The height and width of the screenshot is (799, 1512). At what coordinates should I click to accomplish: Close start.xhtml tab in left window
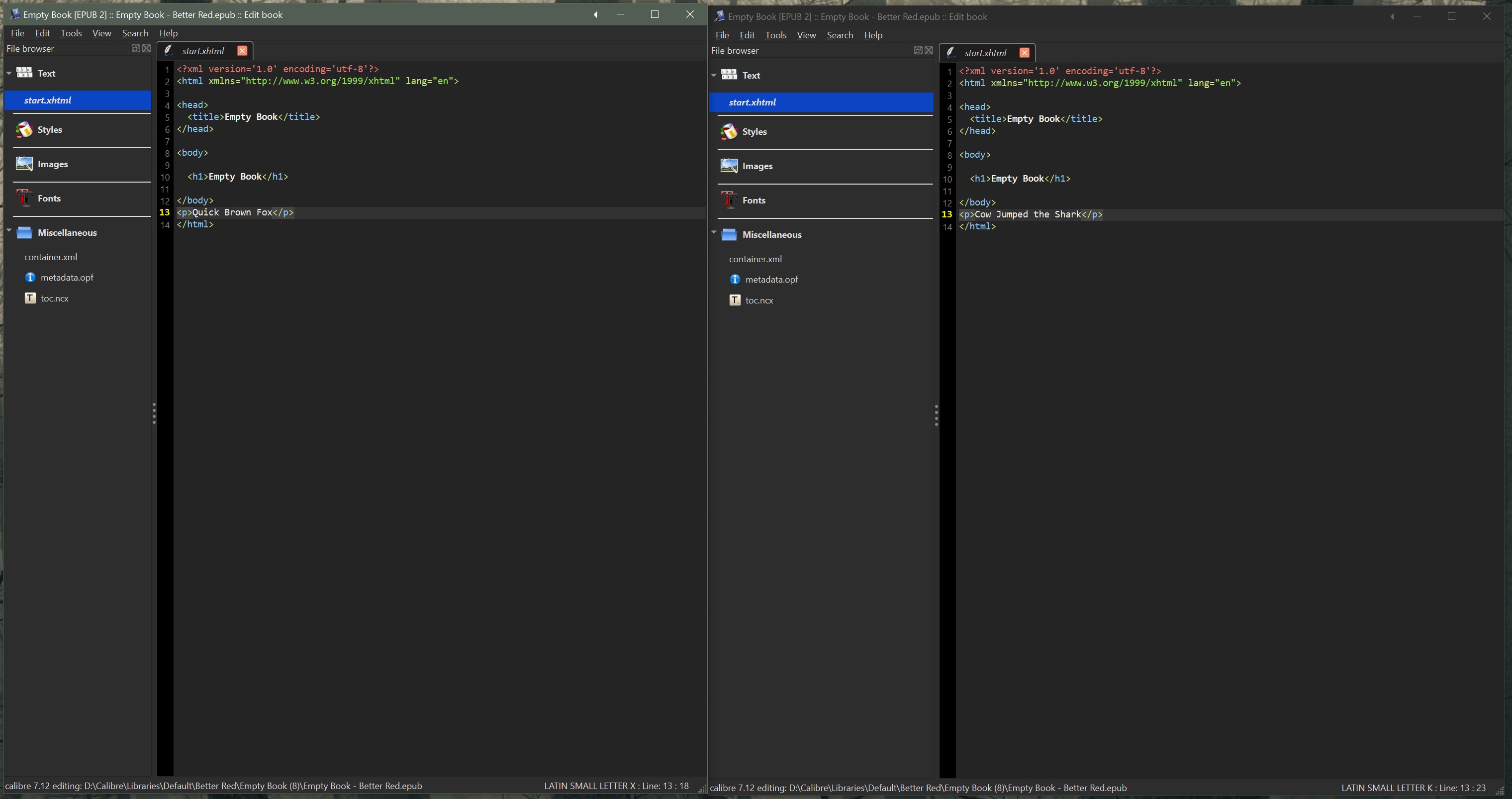click(242, 51)
